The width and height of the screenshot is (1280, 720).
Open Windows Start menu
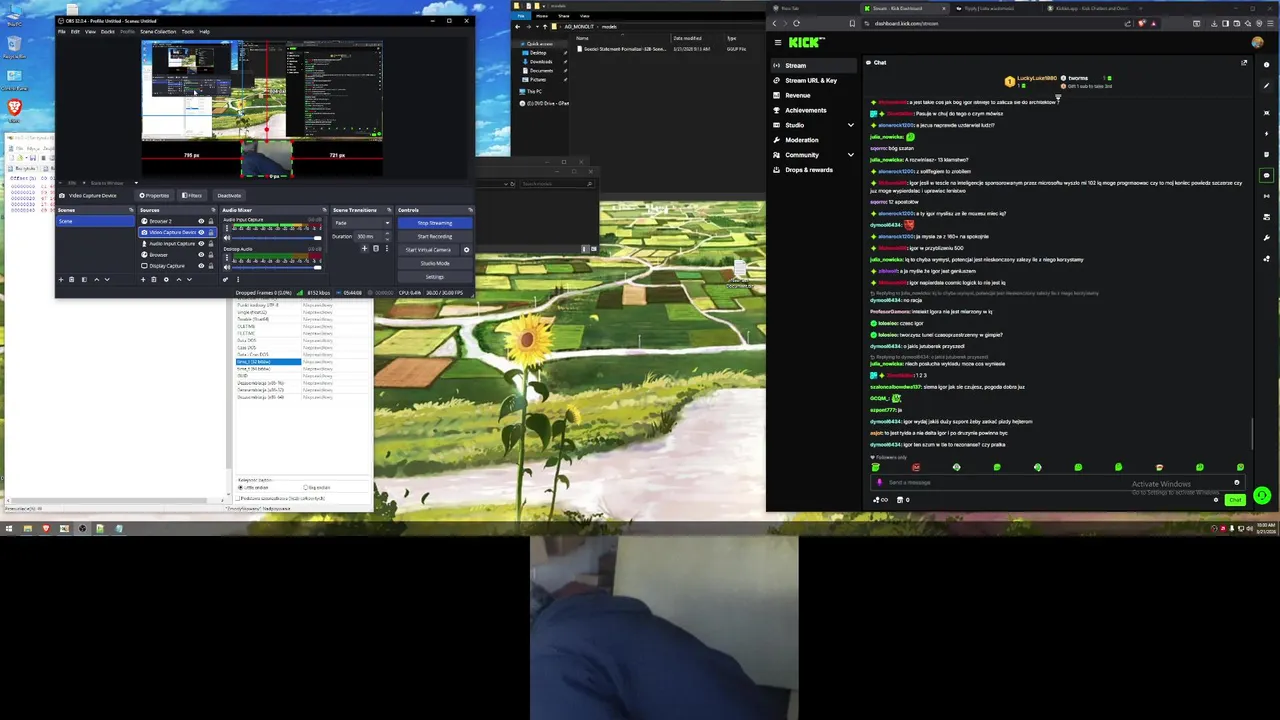9,529
